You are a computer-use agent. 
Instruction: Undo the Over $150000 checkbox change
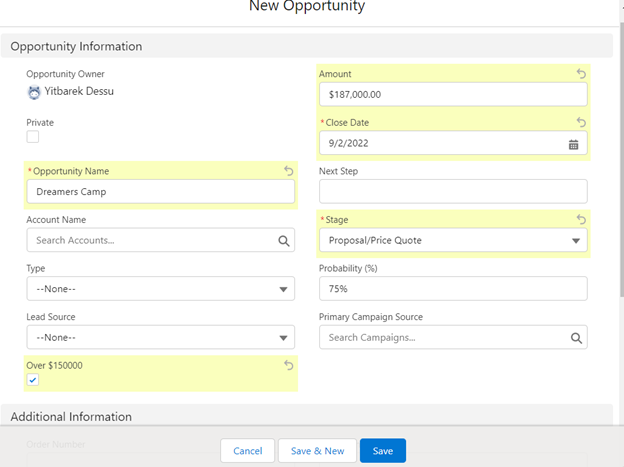coord(289,365)
